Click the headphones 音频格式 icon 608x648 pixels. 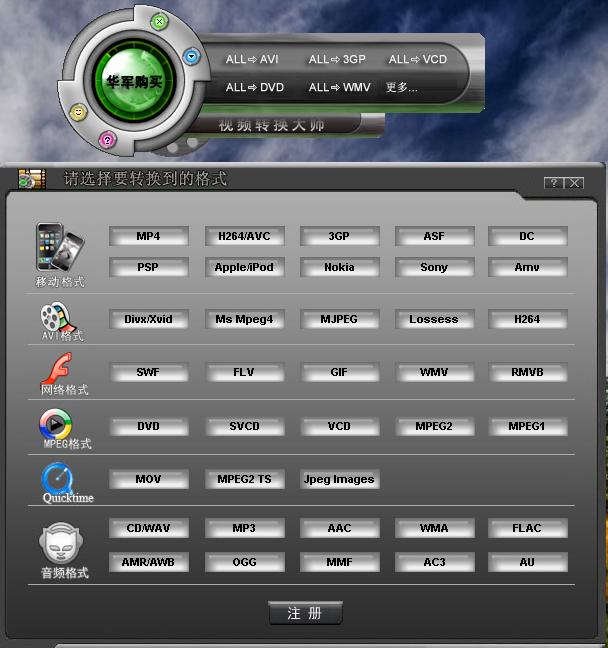[61, 543]
